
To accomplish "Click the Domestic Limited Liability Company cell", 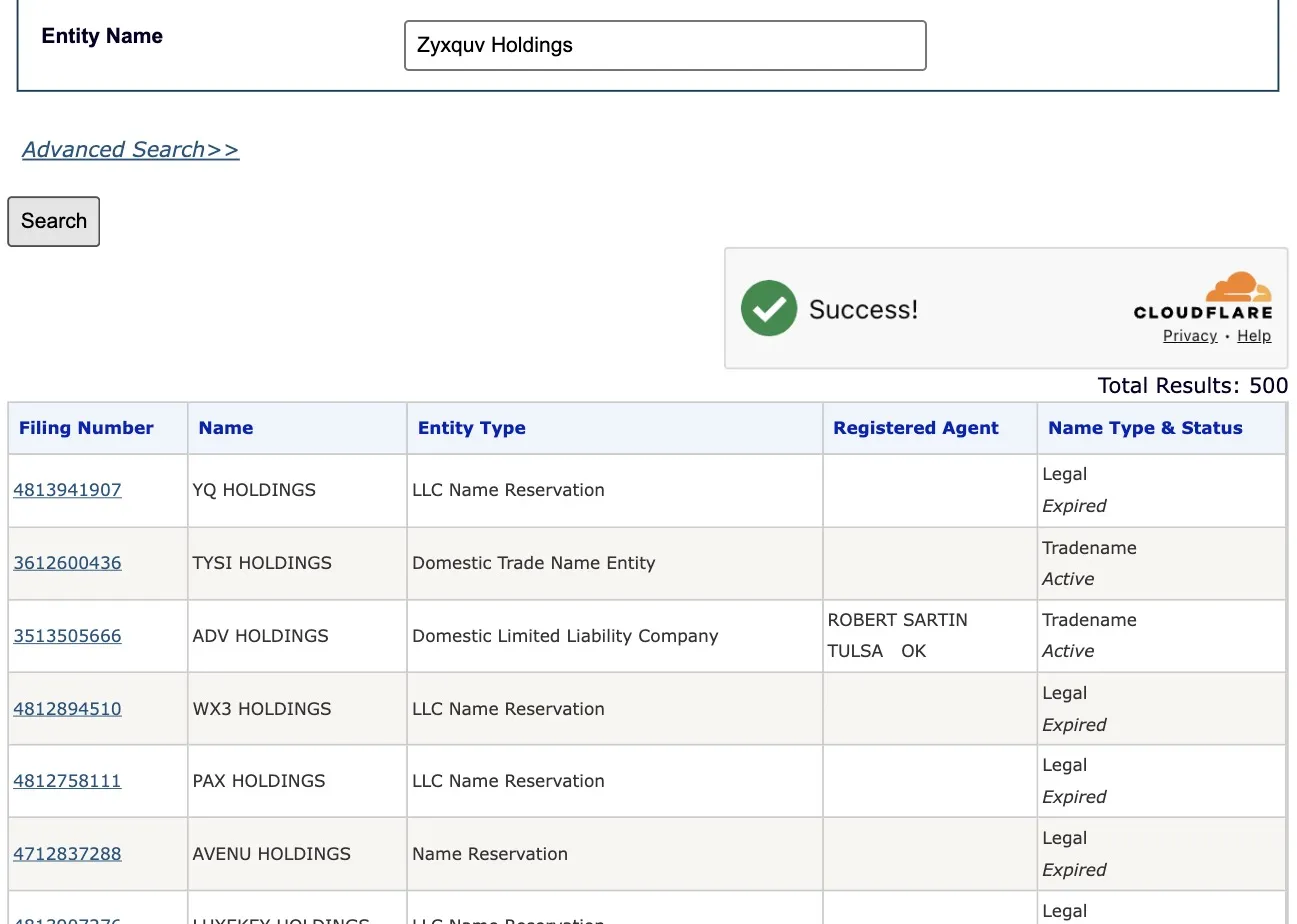I will click(615, 636).
